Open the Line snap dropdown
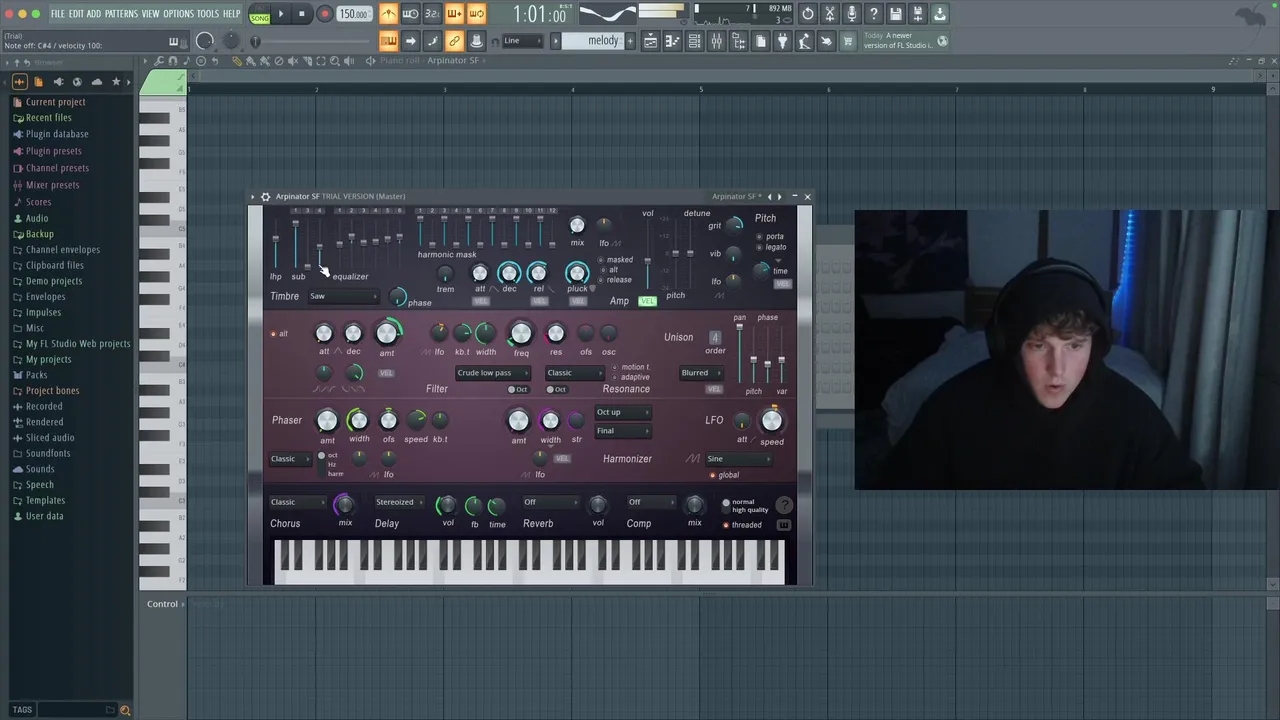The height and width of the screenshot is (720, 1280). point(522,41)
